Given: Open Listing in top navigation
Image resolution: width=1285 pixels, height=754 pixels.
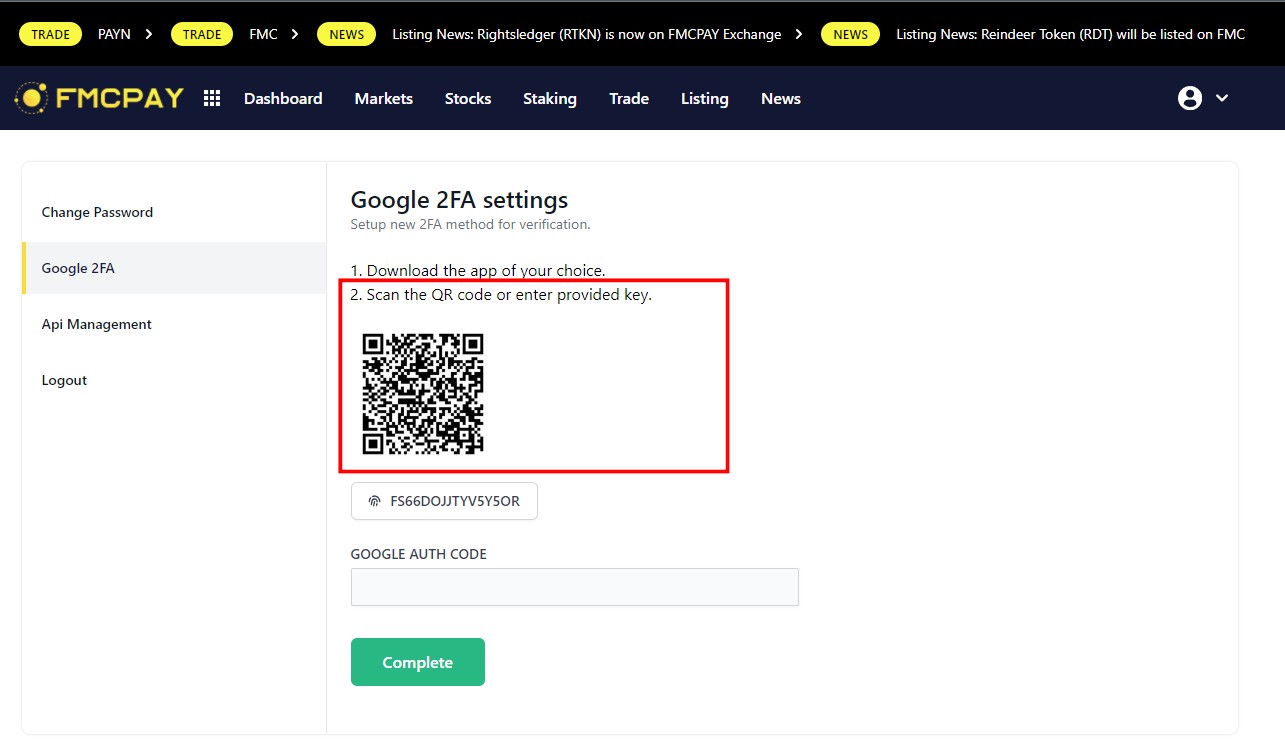Looking at the screenshot, I should click(705, 98).
